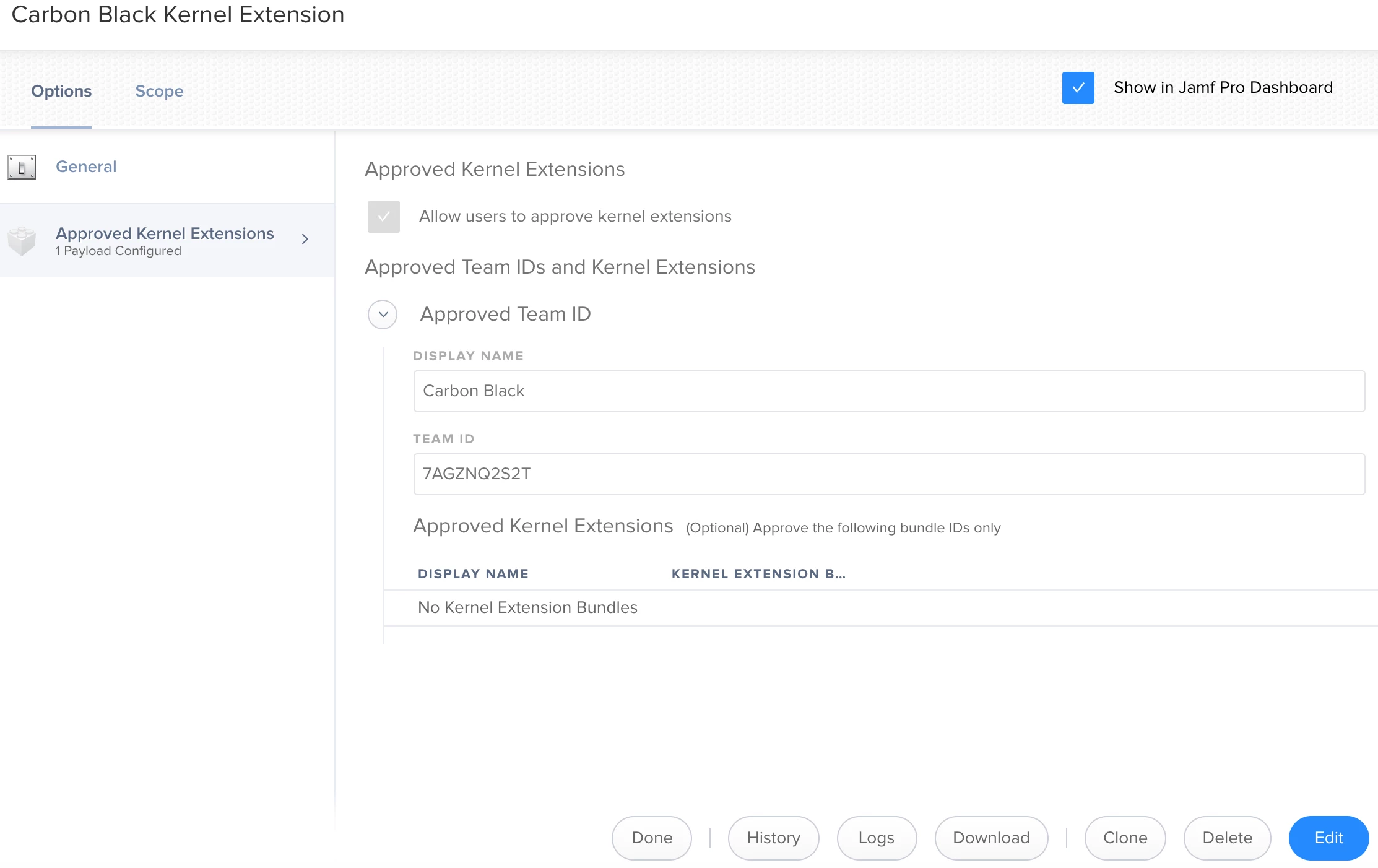Switch to the Scope tab
The height and width of the screenshot is (868, 1378).
(159, 91)
